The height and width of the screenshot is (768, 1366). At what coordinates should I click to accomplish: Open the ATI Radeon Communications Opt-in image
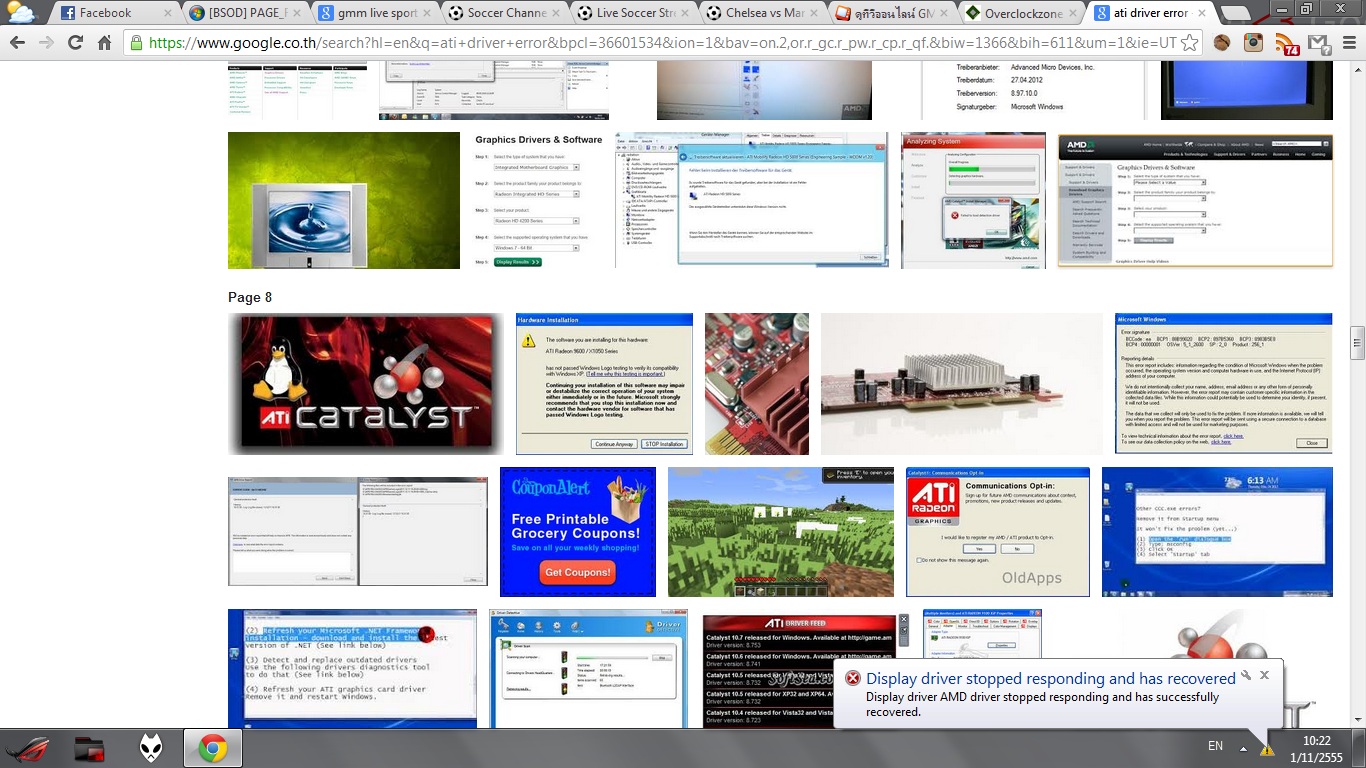(998, 532)
